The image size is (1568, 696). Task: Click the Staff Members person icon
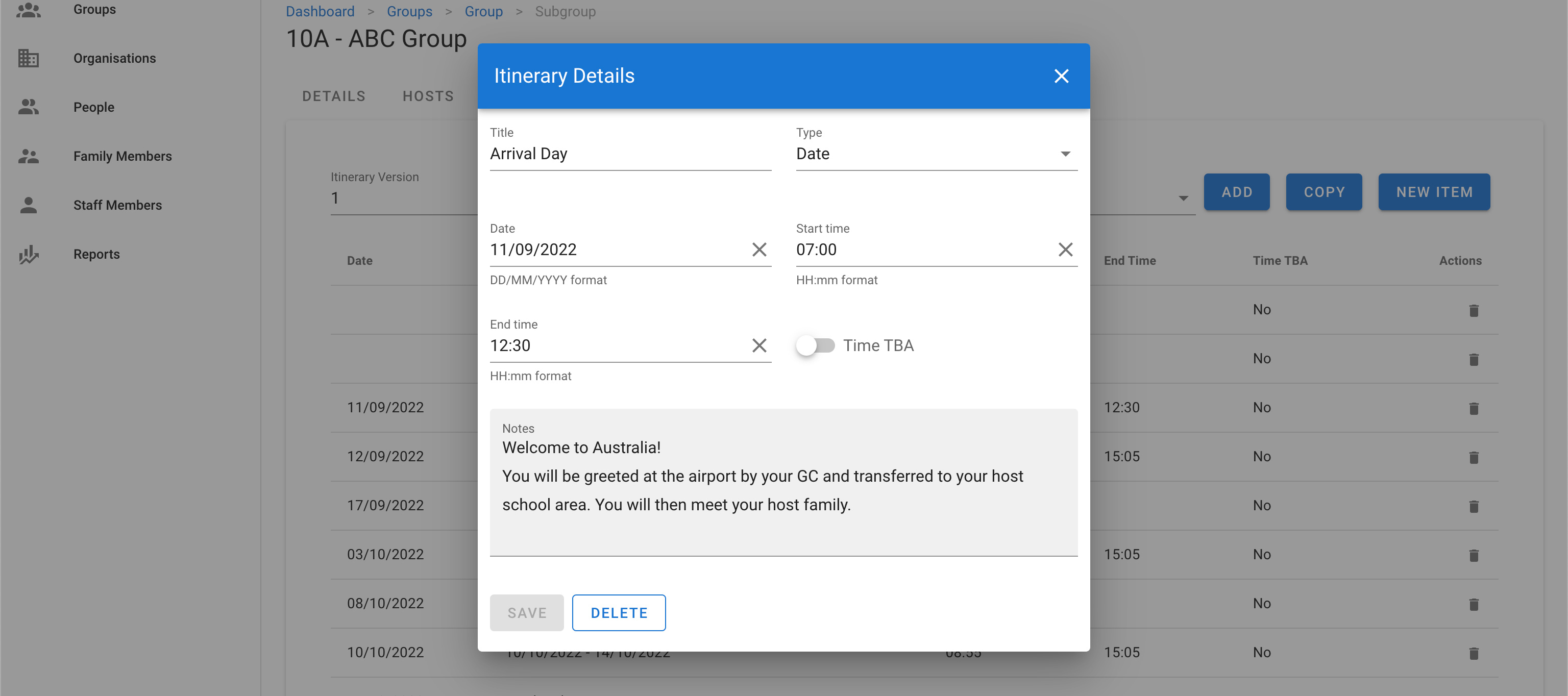(28, 206)
